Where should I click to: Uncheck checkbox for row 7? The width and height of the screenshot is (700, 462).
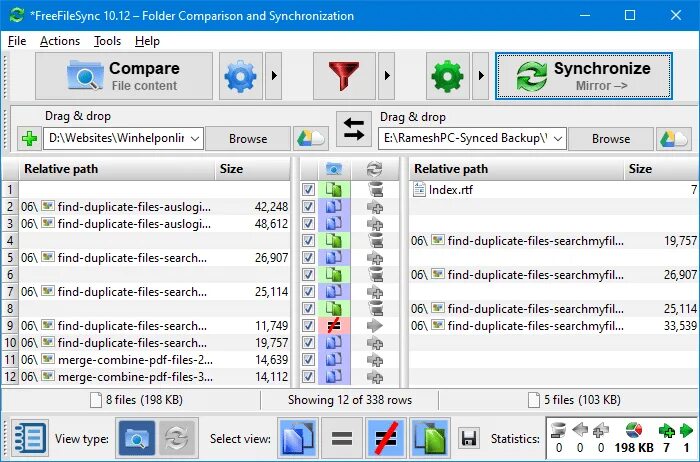[308, 291]
